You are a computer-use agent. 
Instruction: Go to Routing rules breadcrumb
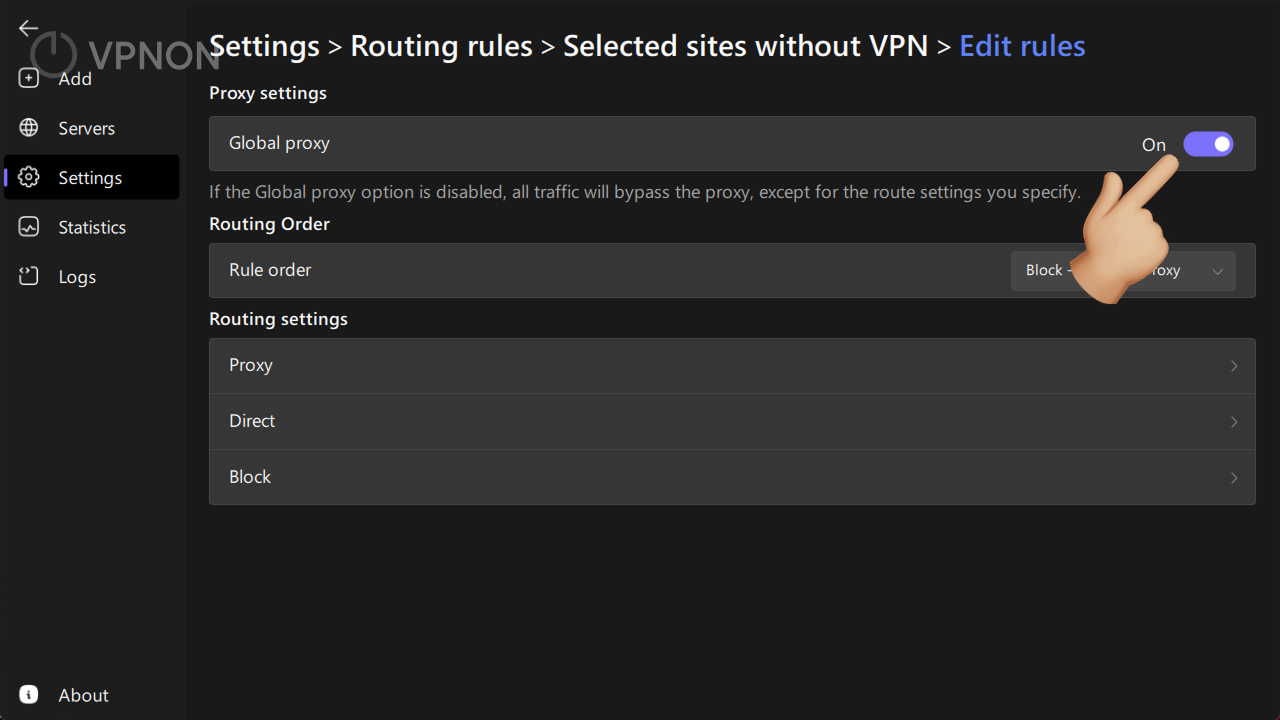tap(441, 46)
